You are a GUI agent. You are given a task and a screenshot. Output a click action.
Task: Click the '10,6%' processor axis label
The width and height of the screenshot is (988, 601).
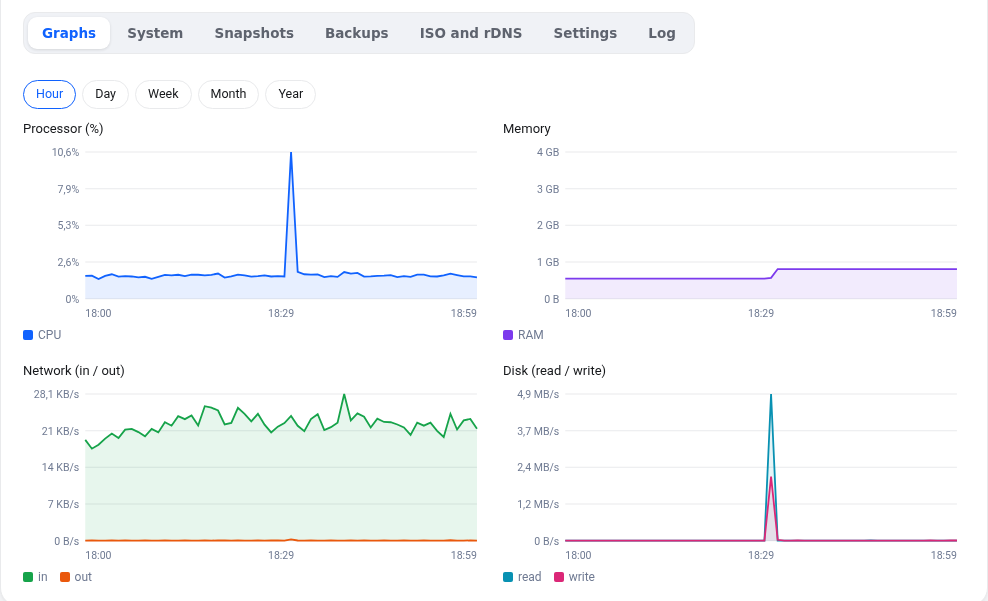(66, 152)
